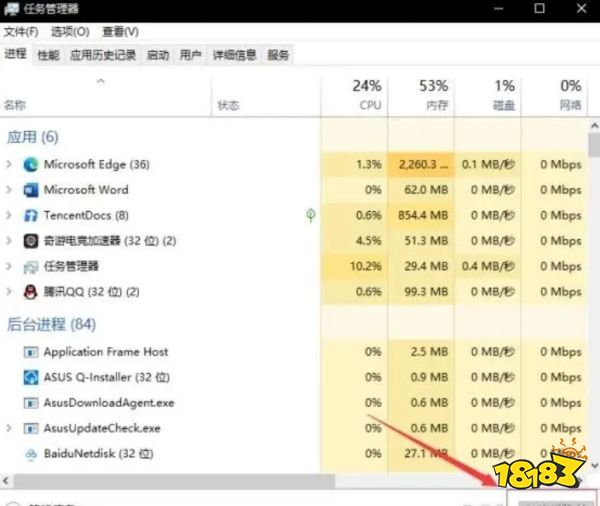Click the 2,260.3 memory value for Edge
600x506 pixels.
click(423, 165)
